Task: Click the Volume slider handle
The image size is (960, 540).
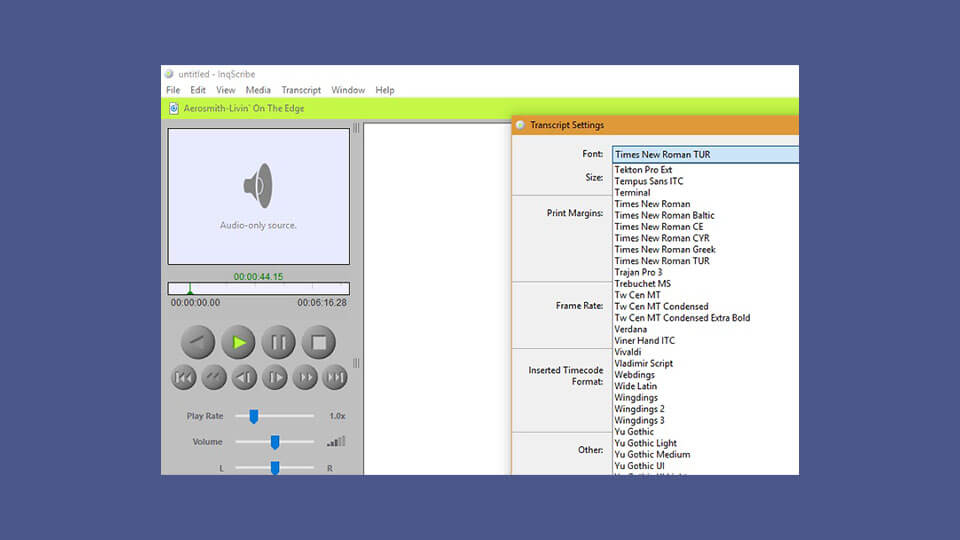Action: click(x=275, y=442)
